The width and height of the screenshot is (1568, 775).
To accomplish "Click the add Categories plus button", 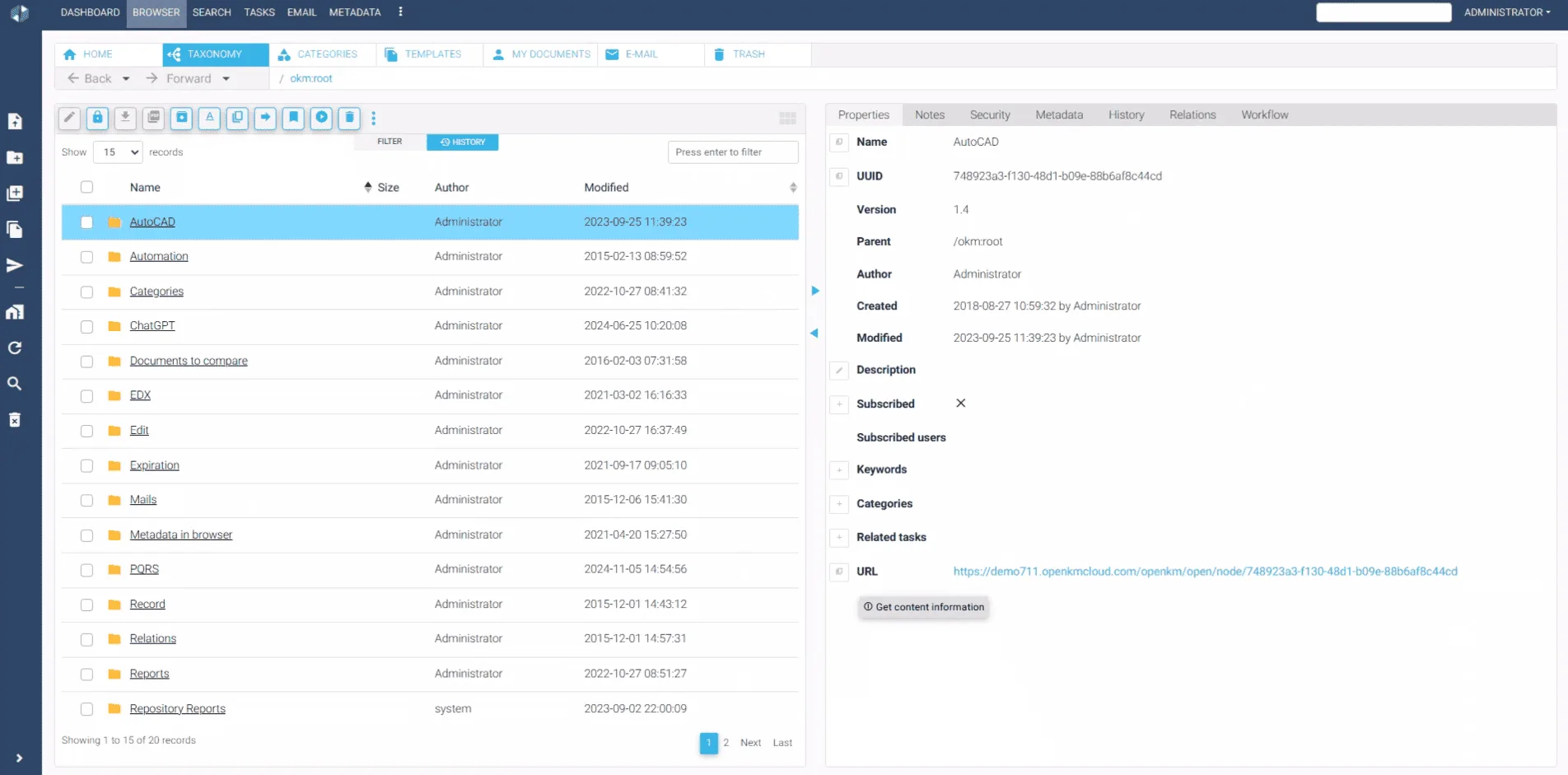I will click(x=839, y=504).
